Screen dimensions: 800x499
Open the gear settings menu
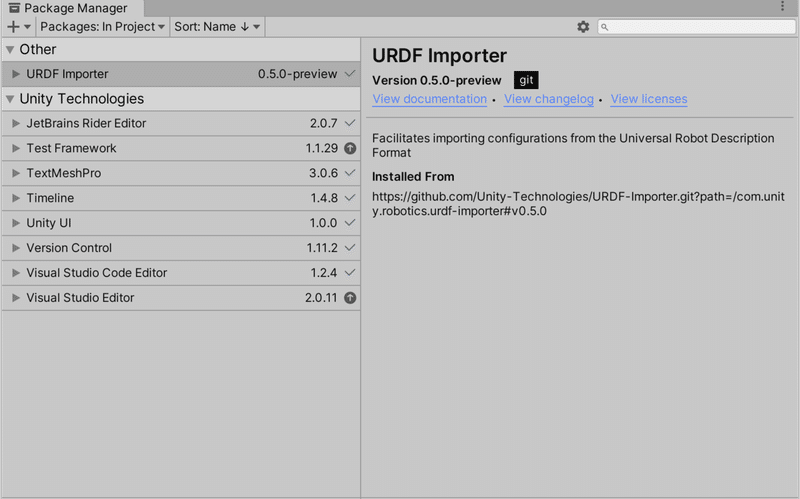(583, 27)
